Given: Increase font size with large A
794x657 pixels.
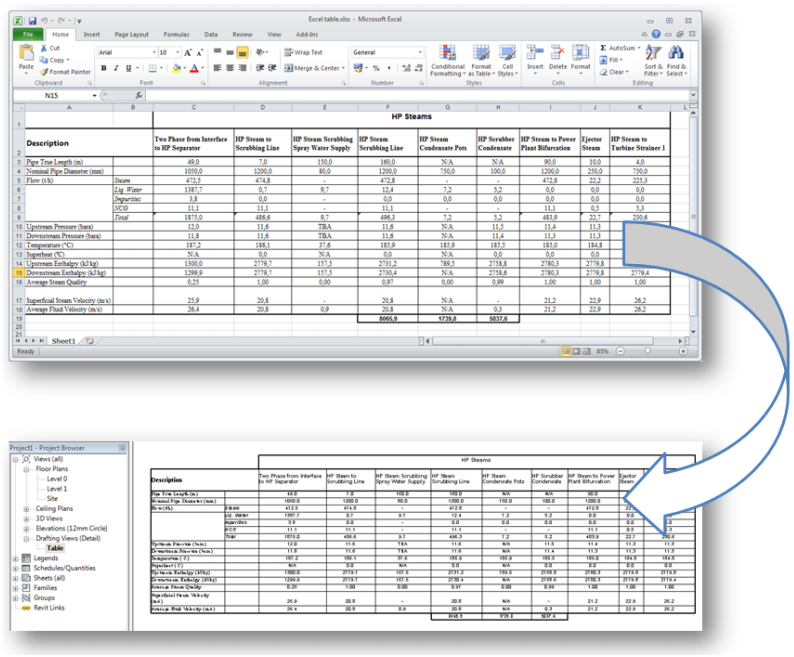Looking at the screenshot, I should [188, 53].
